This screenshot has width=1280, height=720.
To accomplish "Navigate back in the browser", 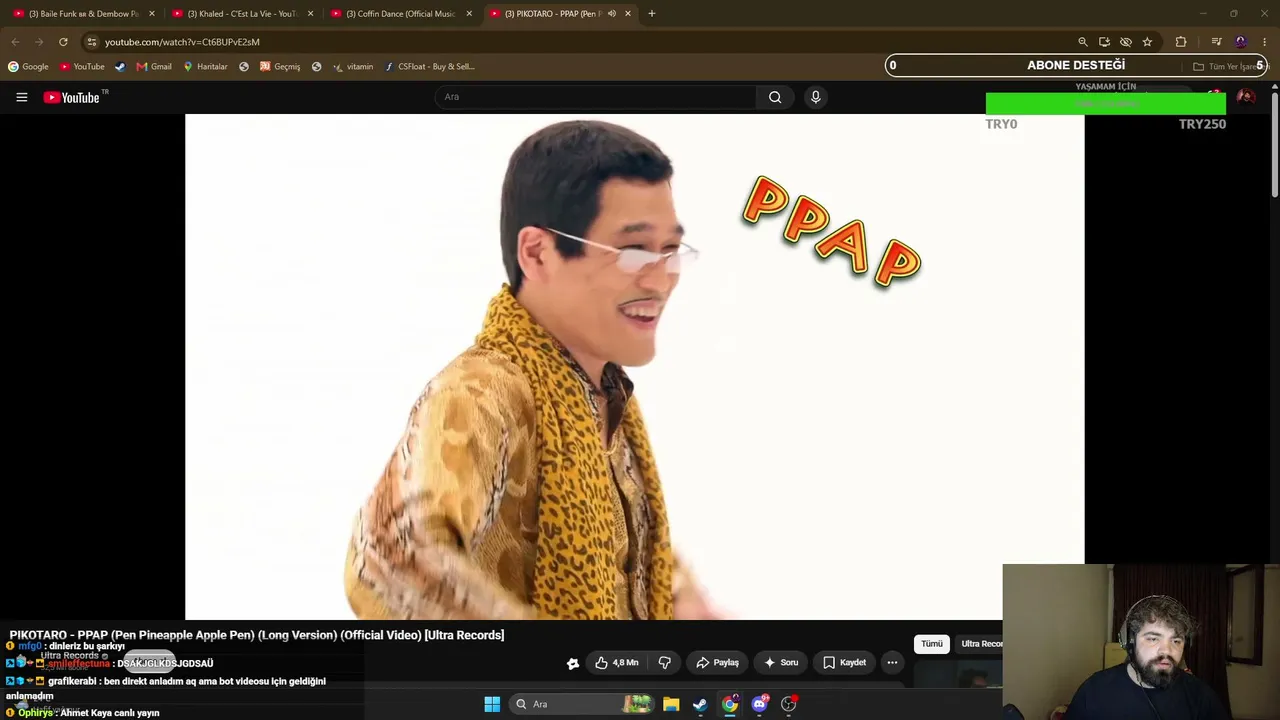I will pos(15,42).
